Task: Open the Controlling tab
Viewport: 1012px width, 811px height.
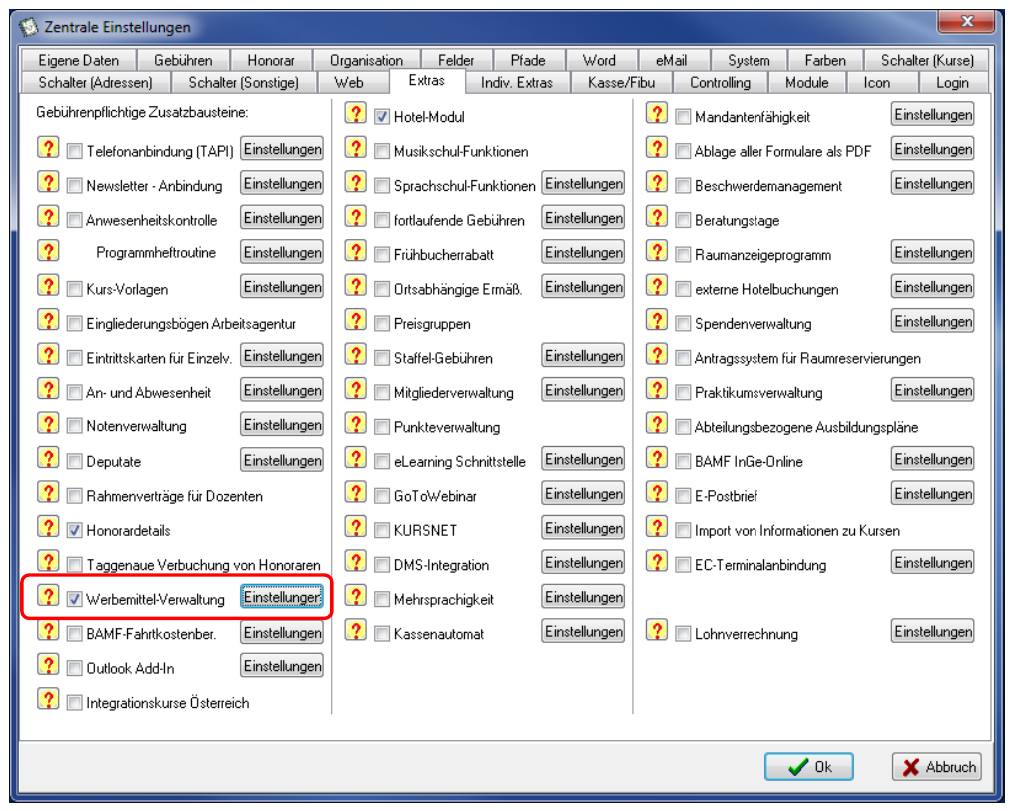Action: click(720, 83)
